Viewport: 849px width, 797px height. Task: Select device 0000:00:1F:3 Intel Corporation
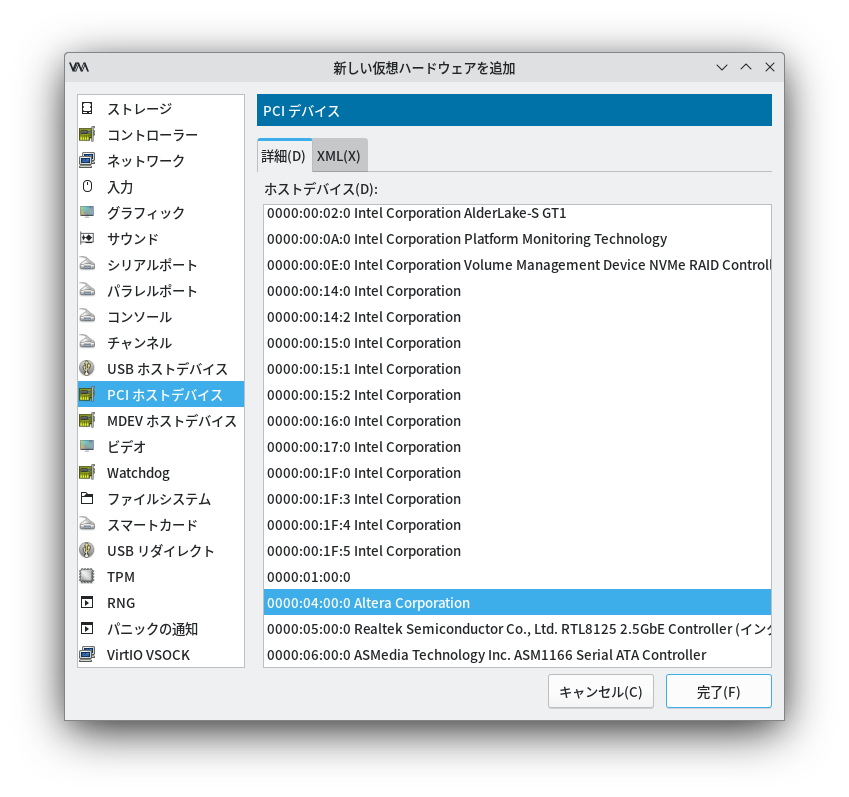pyautogui.click(x=517, y=499)
